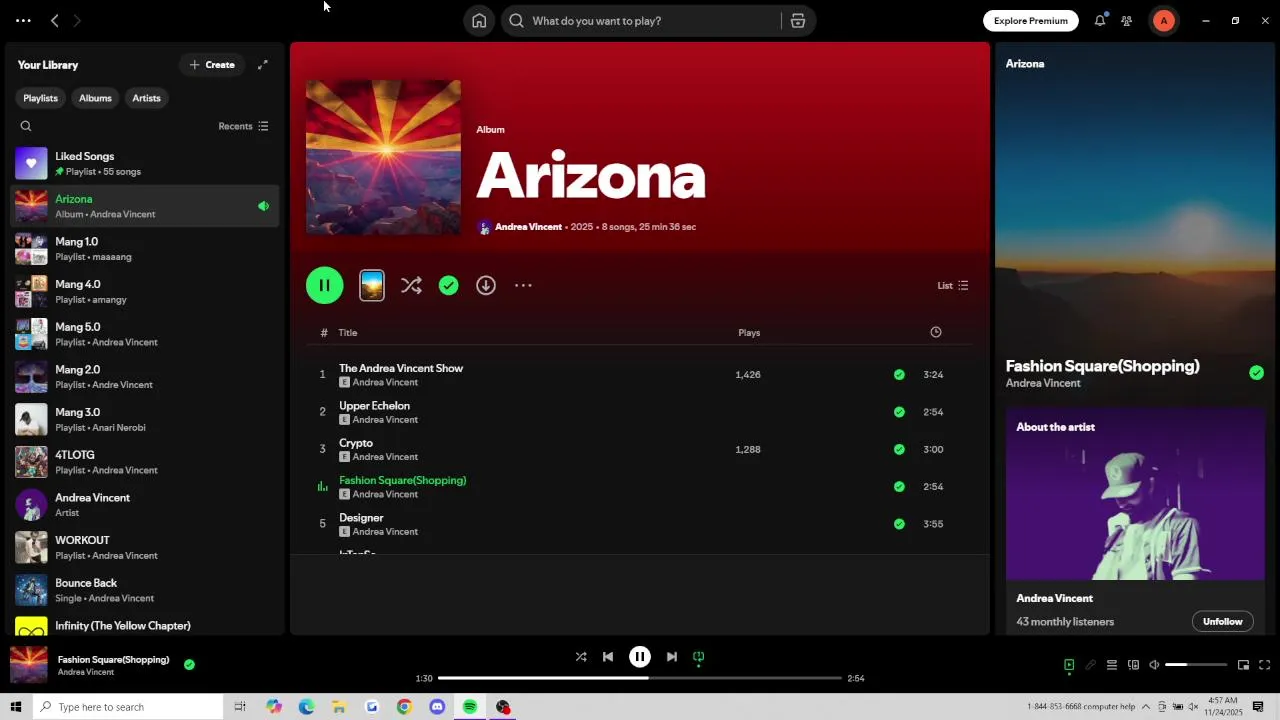This screenshot has width=1280, height=720.
Task: Open the user profile avatar menu
Action: (1163, 21)
